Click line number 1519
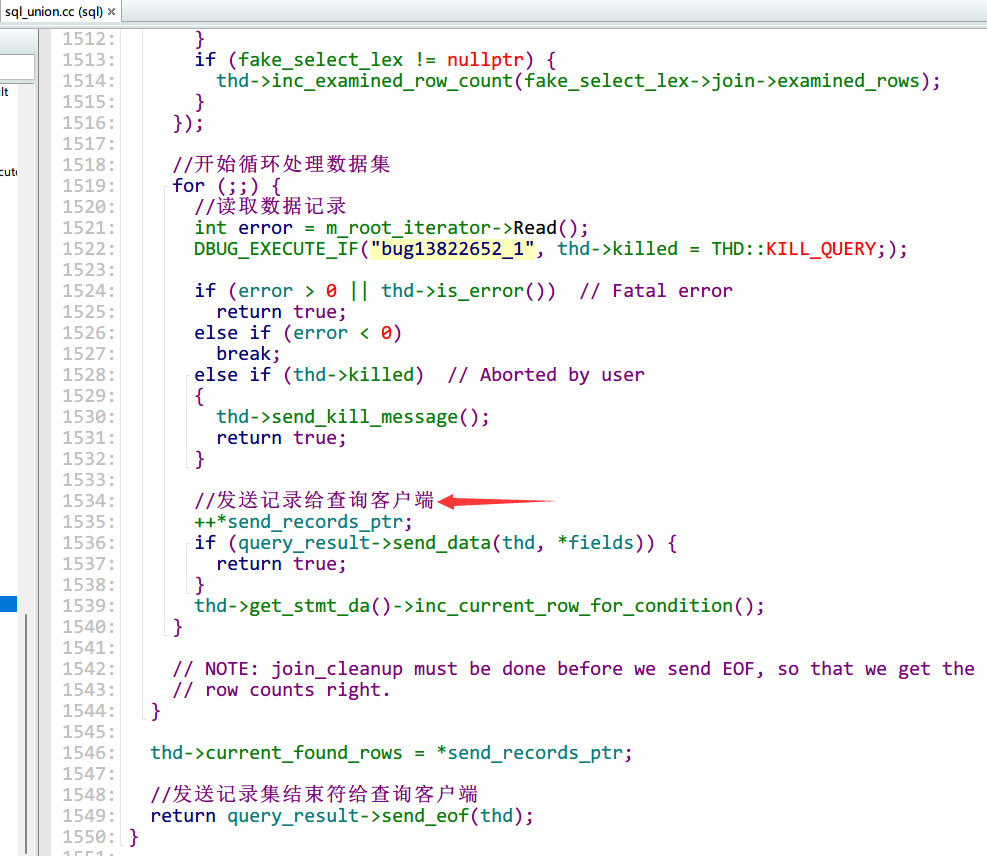The image size is (987, 856). point(89,186)
